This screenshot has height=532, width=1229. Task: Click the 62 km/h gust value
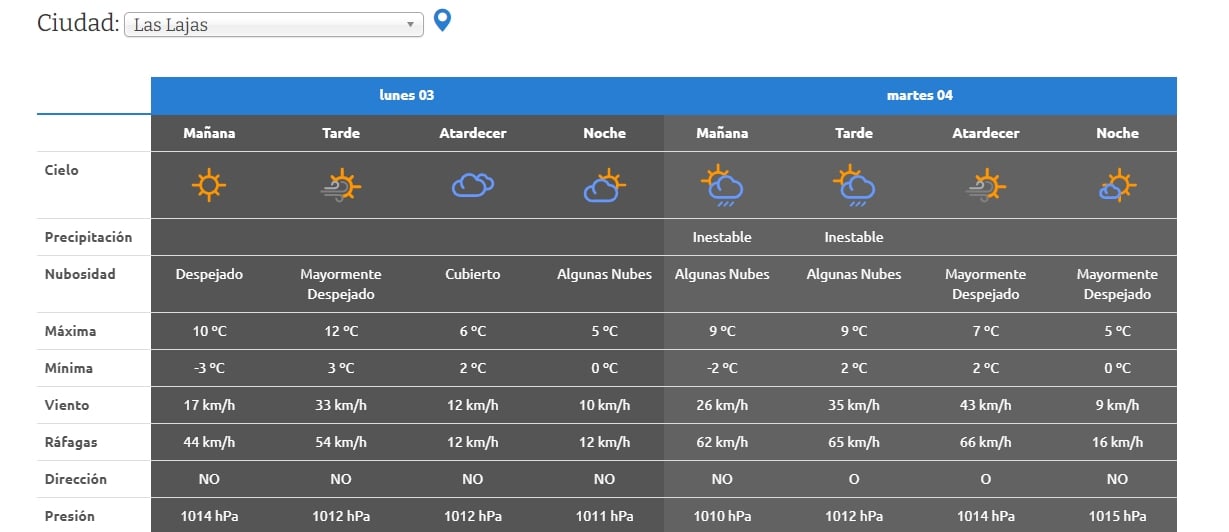coord(722,442)
